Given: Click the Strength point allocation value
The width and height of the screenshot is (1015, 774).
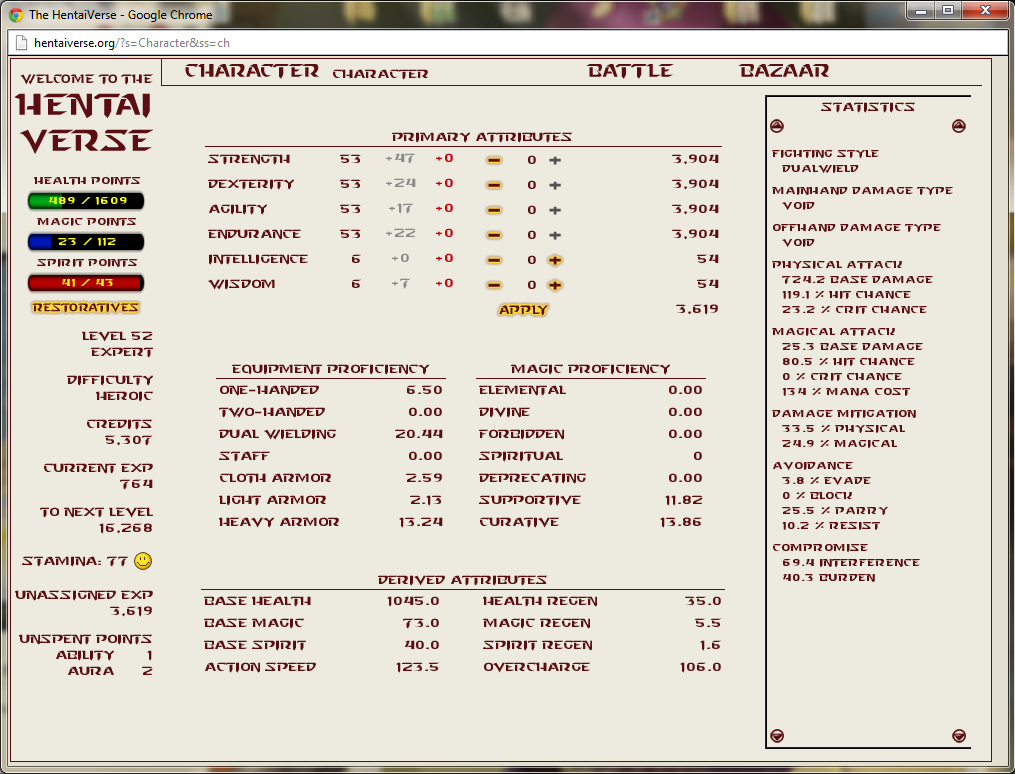Looking at the screenshot, I should [531, 160].
